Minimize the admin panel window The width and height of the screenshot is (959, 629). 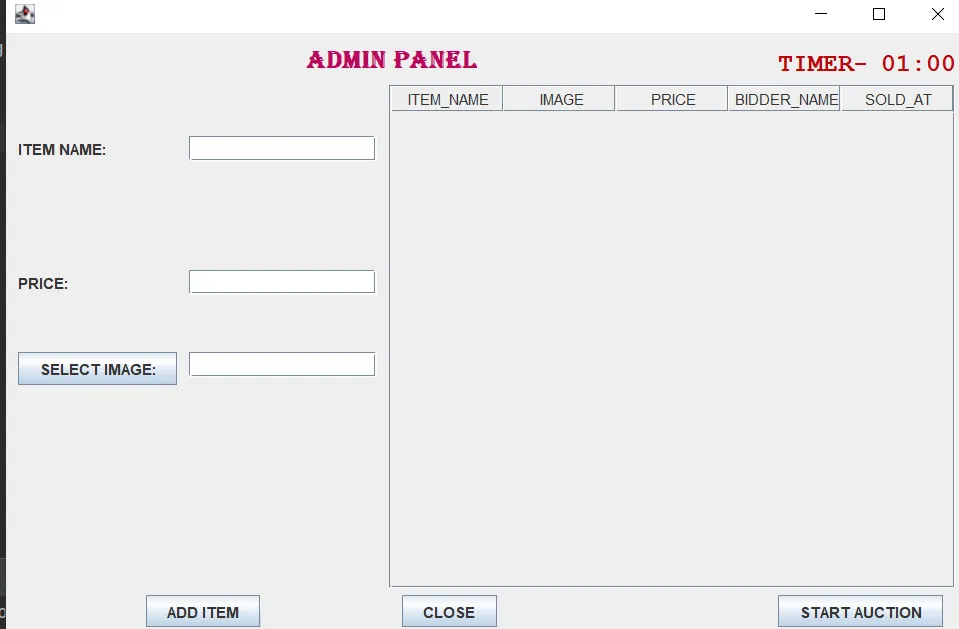click(x=820, y=15)
